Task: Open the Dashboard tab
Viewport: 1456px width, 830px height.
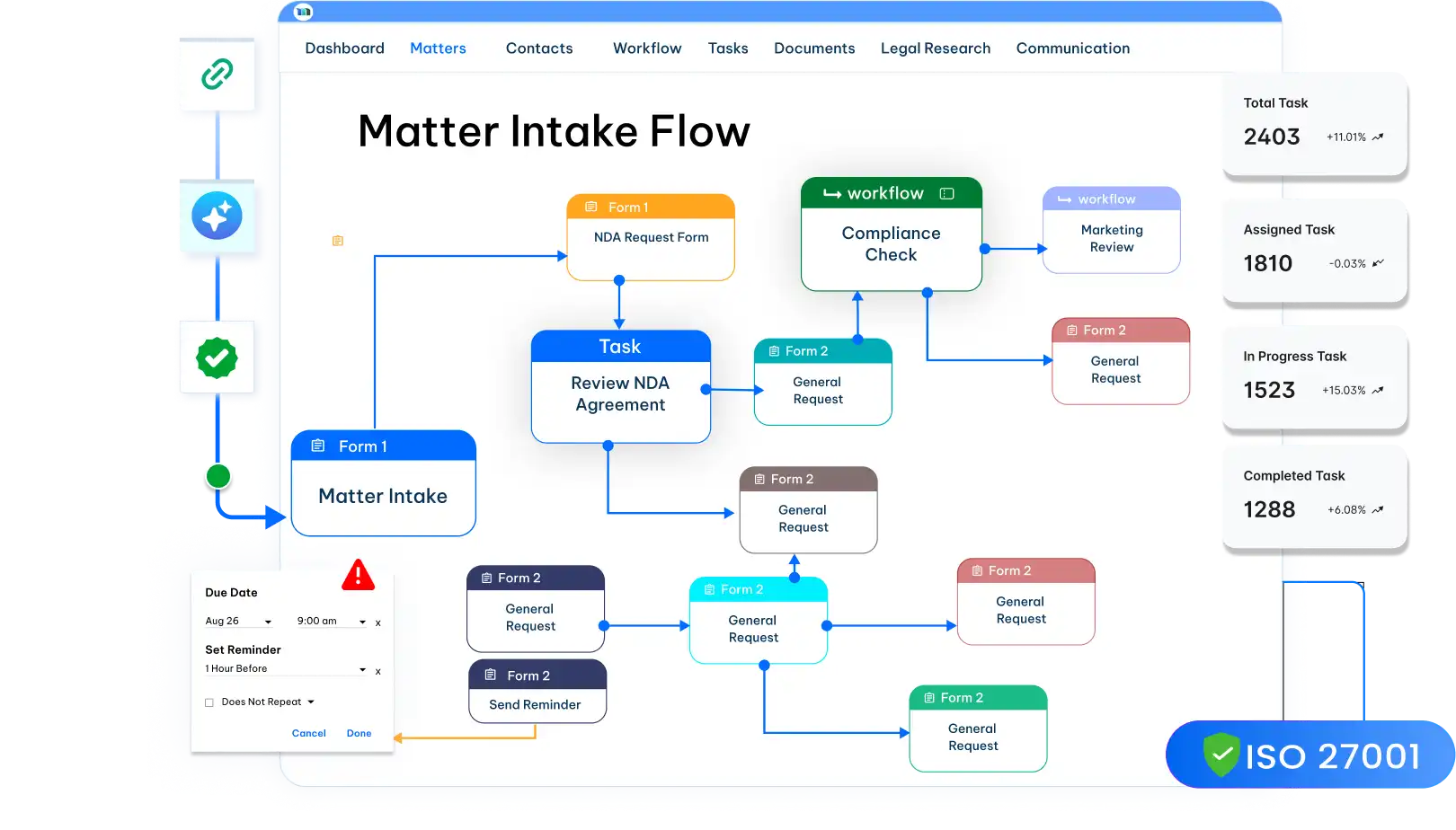Action: 344,49
